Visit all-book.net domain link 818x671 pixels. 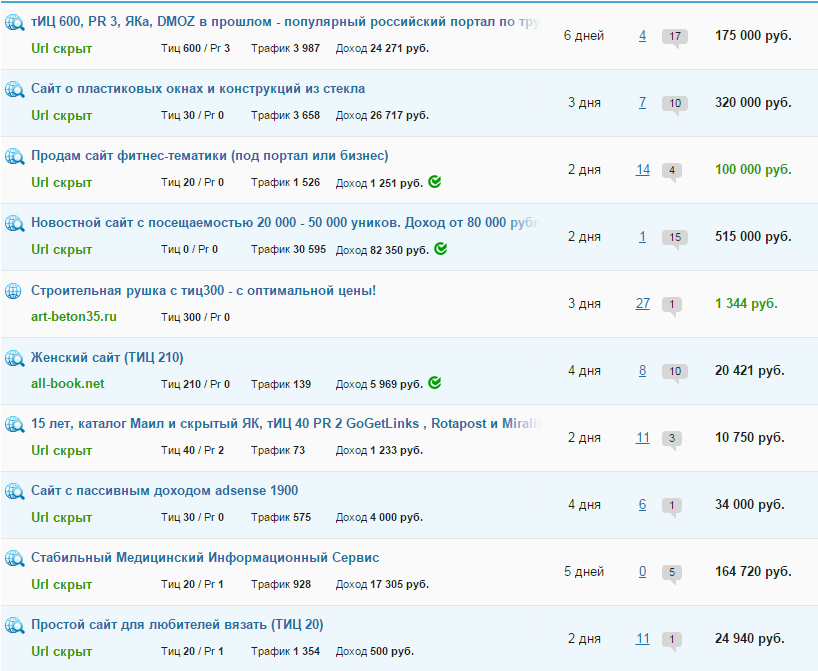point(67,384)
